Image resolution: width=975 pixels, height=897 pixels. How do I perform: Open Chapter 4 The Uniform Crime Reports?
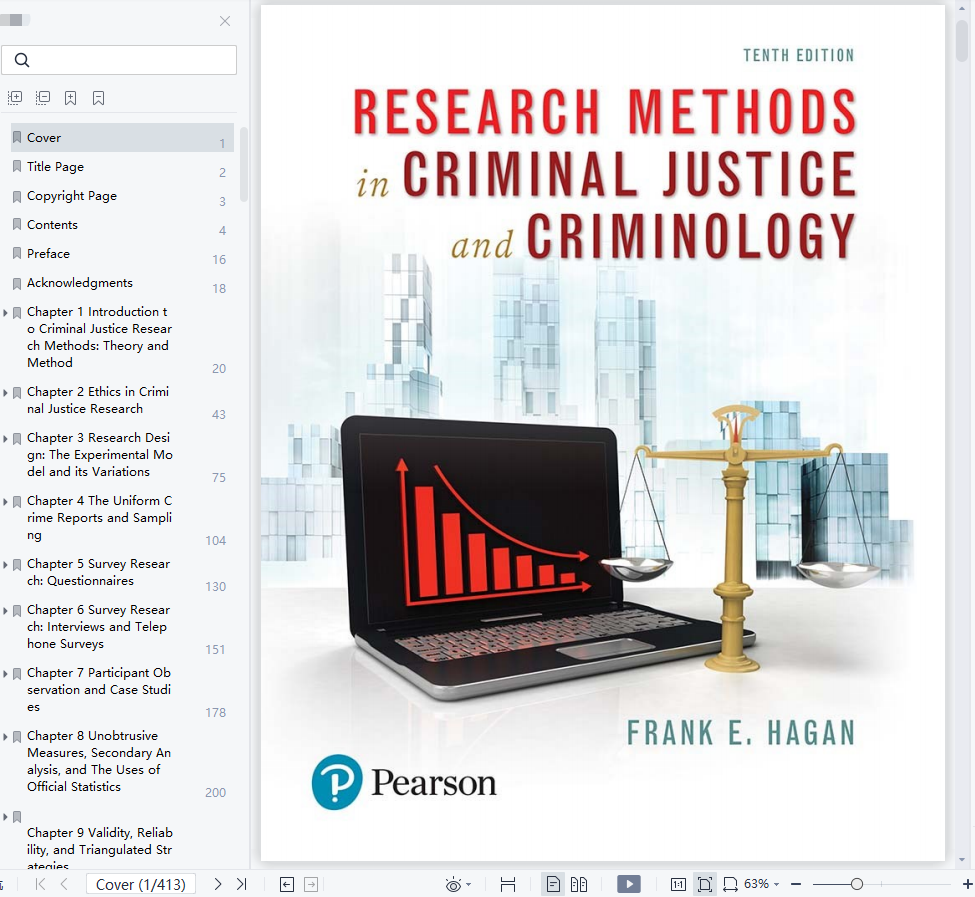click(99, 518)
